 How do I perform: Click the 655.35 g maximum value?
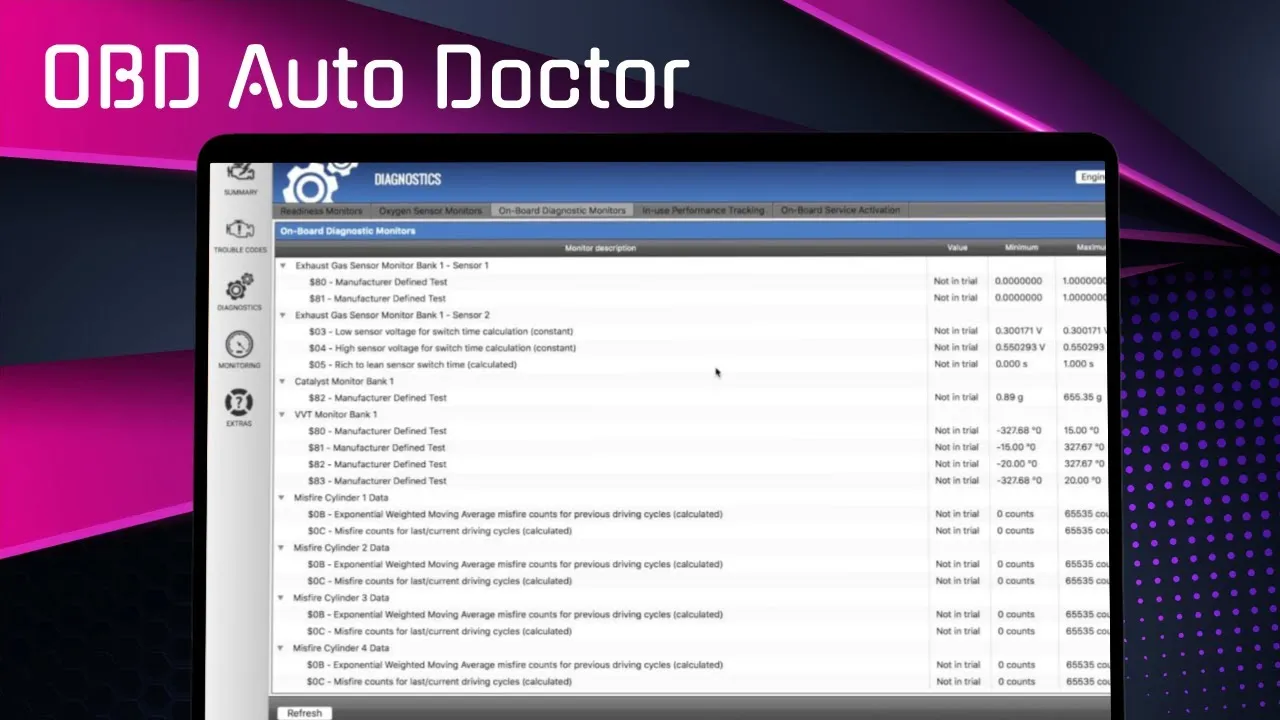(1084, 398)
